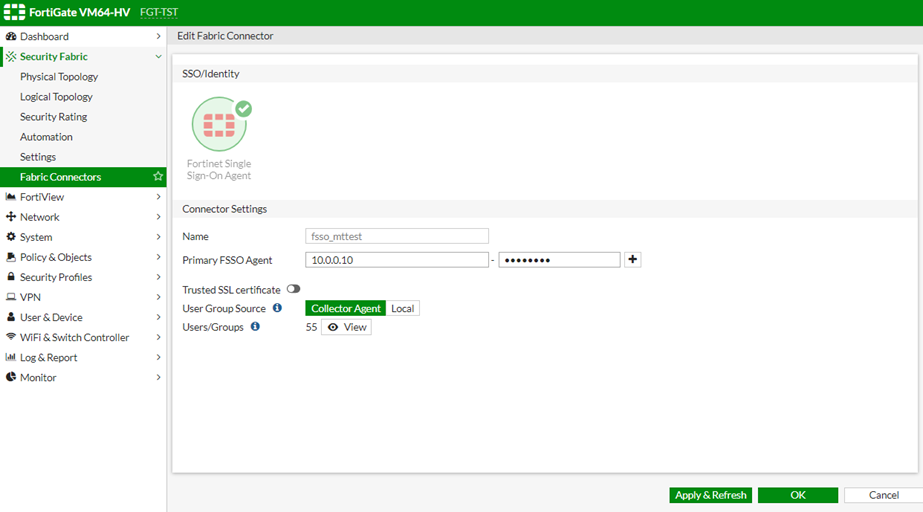
Task: Open the Physical Topology page
Action: pos(59,77)
